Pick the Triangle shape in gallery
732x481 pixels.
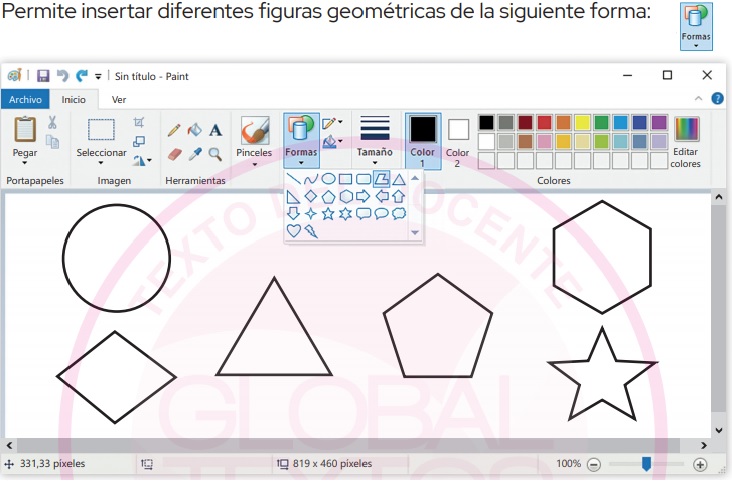coord(399,179)
